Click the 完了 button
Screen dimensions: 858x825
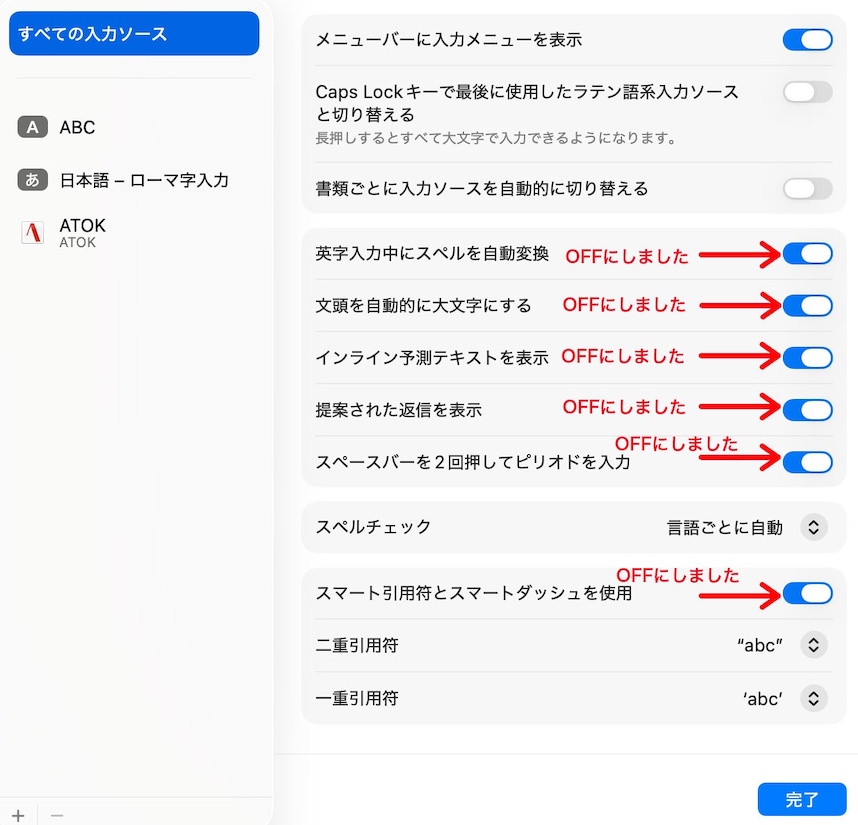coord(802,799)
